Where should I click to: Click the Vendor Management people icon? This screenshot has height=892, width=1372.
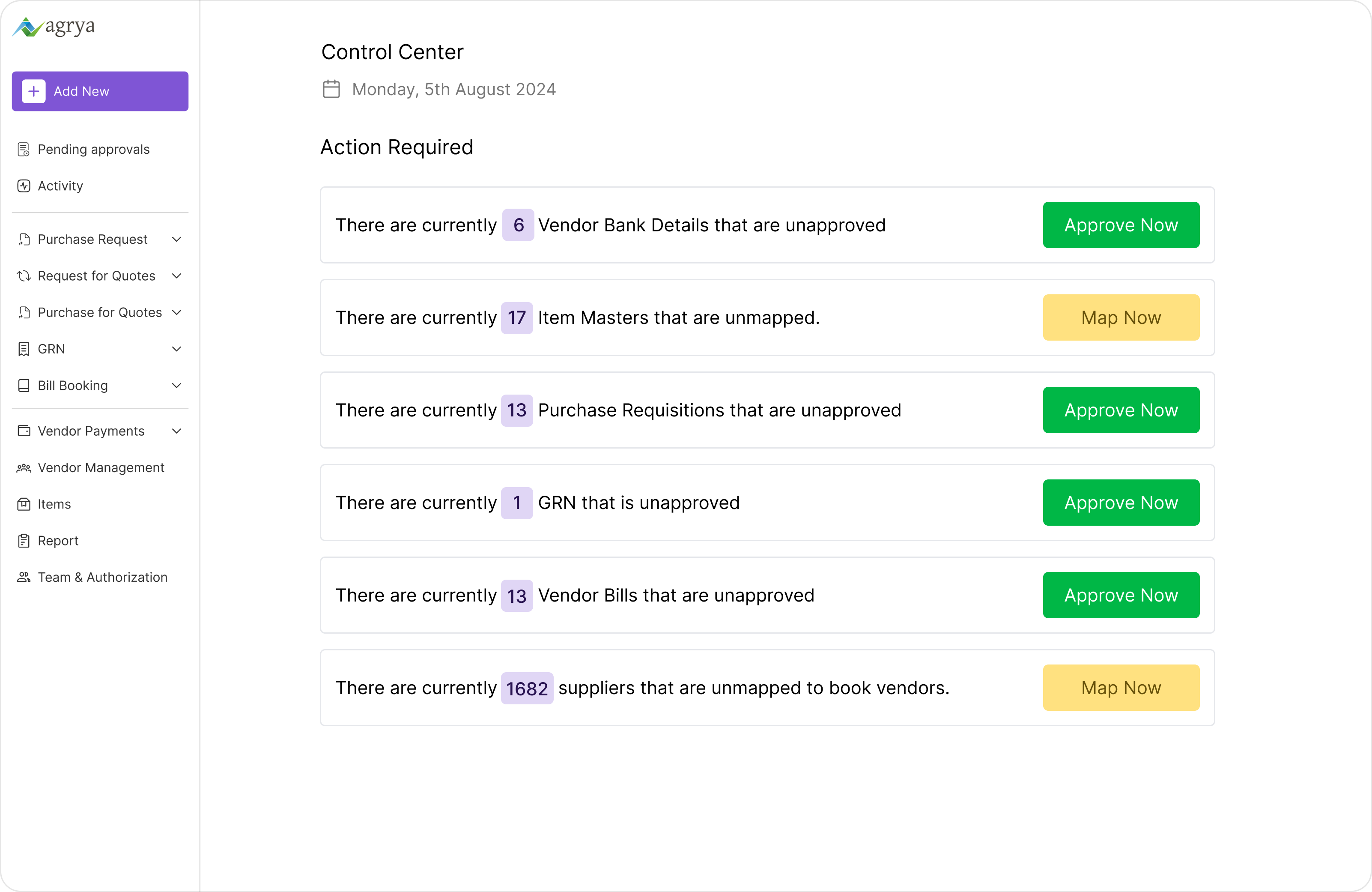tap(24, 467)
